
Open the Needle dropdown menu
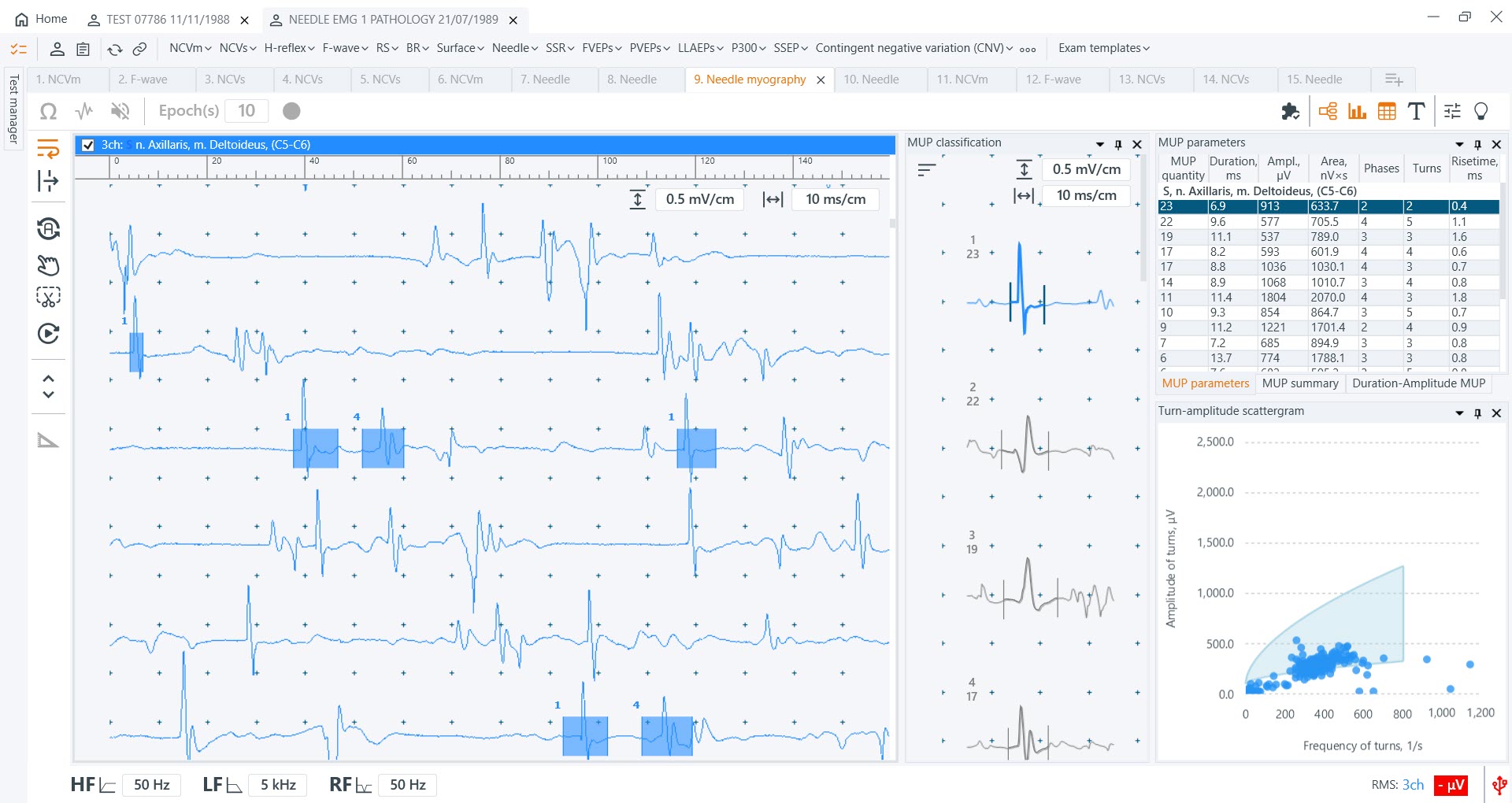(x=514, y=48)
